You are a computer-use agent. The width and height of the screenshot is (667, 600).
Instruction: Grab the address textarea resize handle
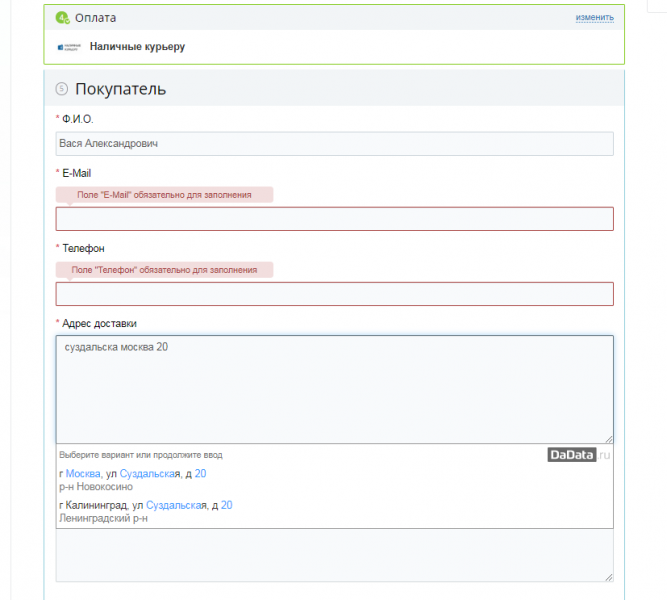click(x=609, y=439)
